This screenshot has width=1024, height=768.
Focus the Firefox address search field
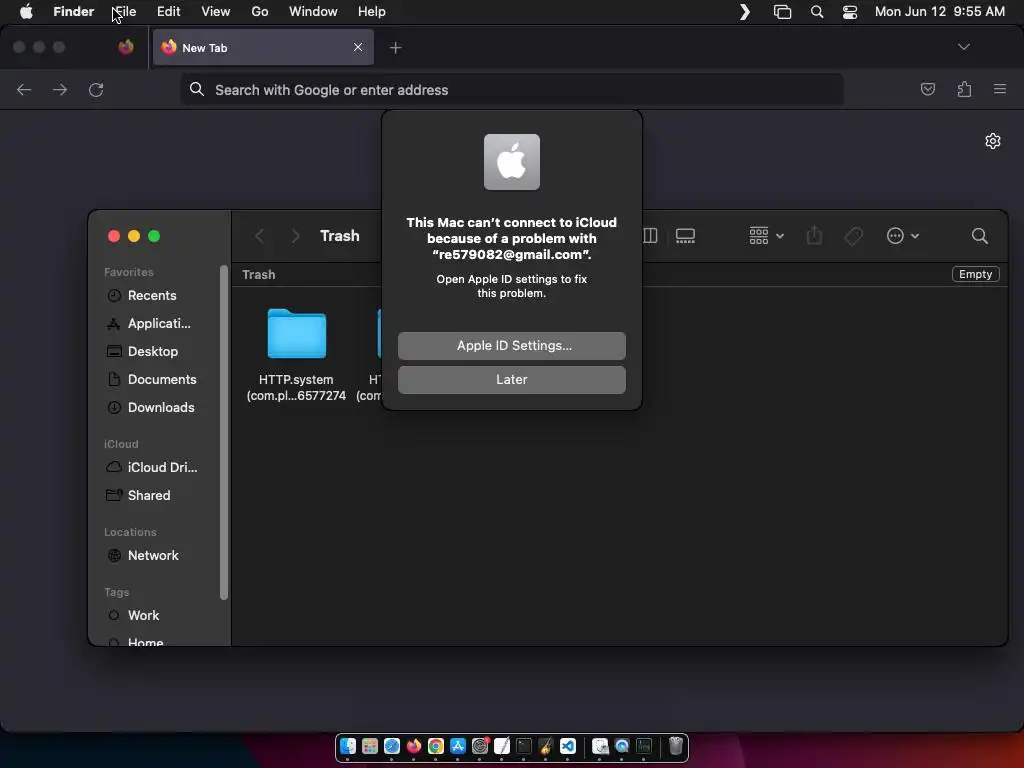(x=512, y=89)
